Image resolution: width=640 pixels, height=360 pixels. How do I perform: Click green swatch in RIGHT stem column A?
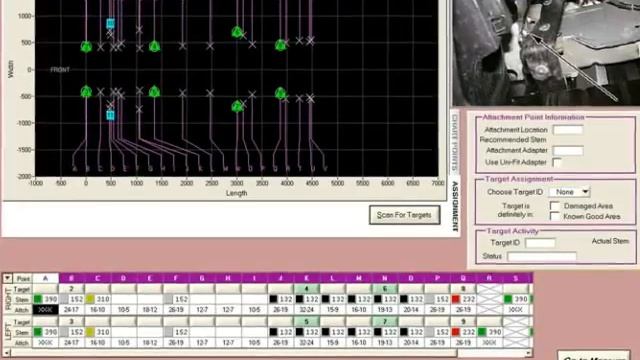(x=38, y=299)
